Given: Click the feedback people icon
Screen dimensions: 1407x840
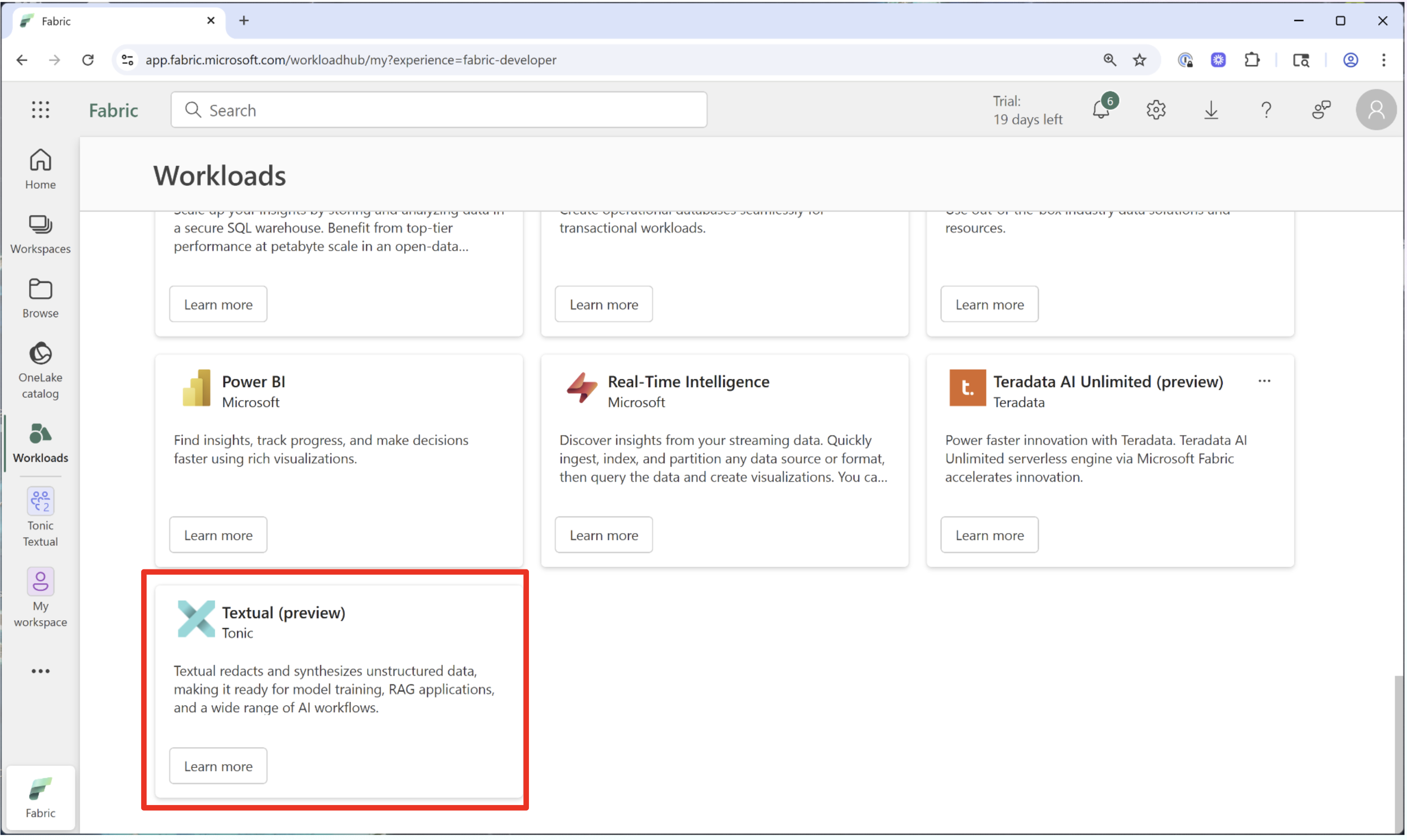Looking at the screenshot, I should (x=1321, y=110).
